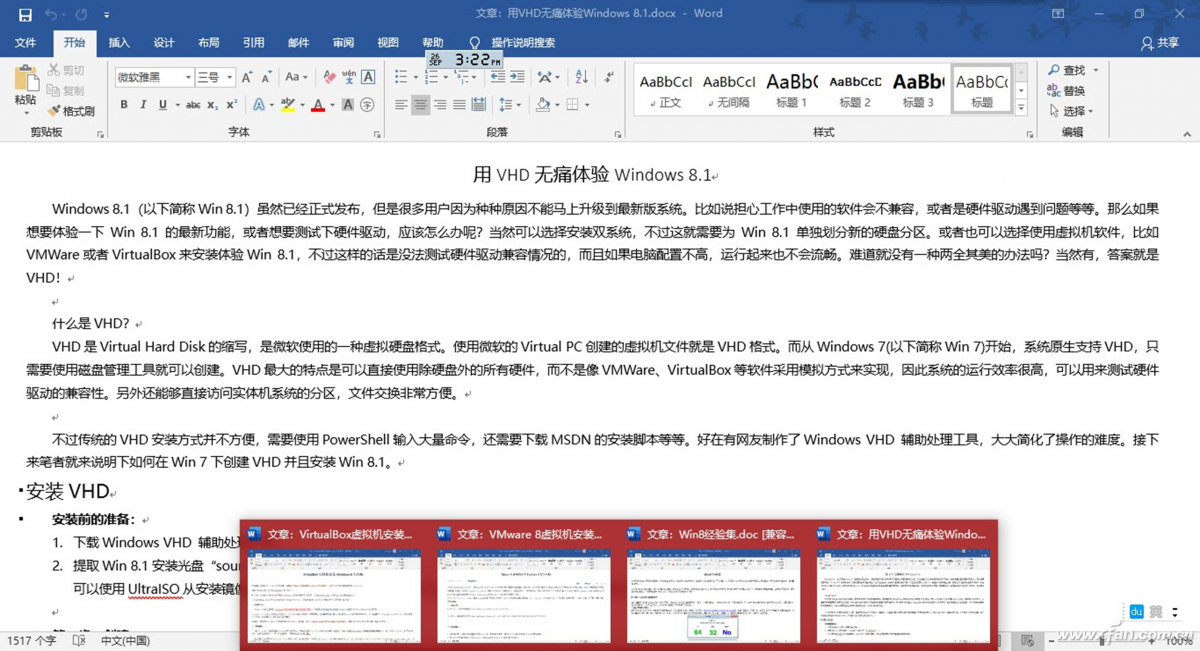Image resolution: width=1200 pixels, height=651 pixels.
Task: Click the Grow Font (larger A) icon
Action: pos(247,77)
